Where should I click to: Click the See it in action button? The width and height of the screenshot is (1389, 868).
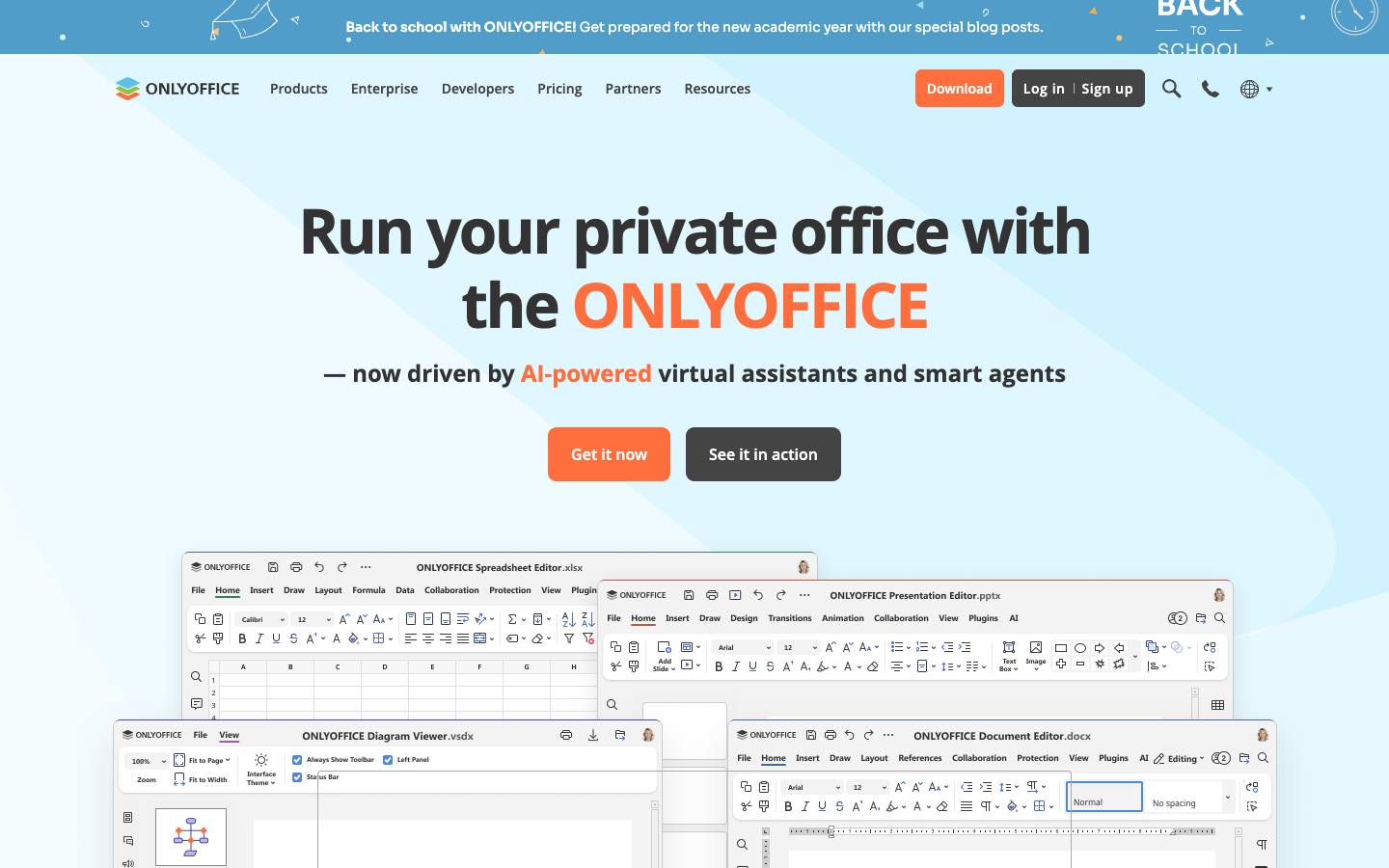point(763,454)
